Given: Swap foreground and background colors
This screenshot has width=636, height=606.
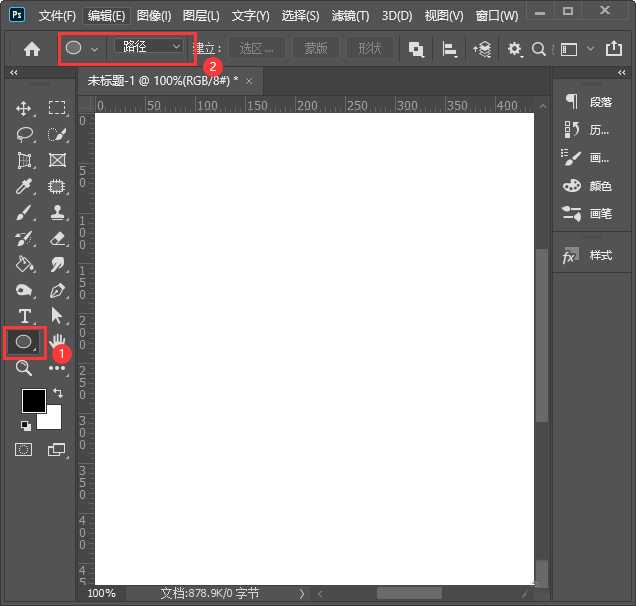Looking at the screenshot, I should (x=58, y=394).
